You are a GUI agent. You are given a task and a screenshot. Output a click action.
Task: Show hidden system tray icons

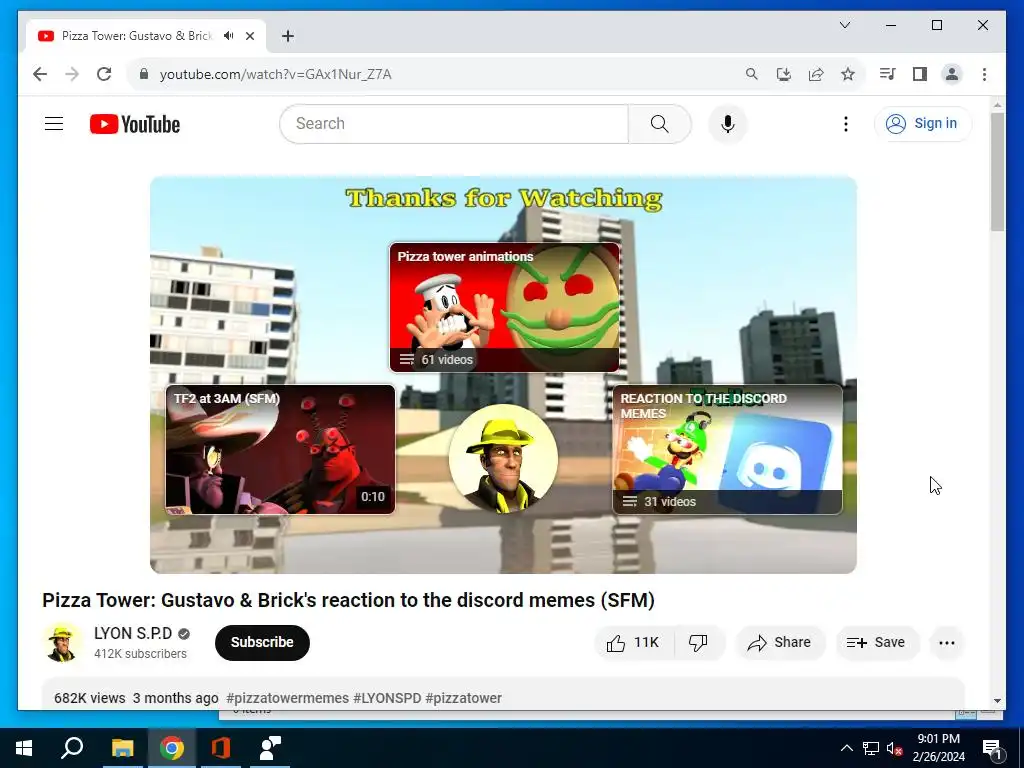tap(846, 748)
